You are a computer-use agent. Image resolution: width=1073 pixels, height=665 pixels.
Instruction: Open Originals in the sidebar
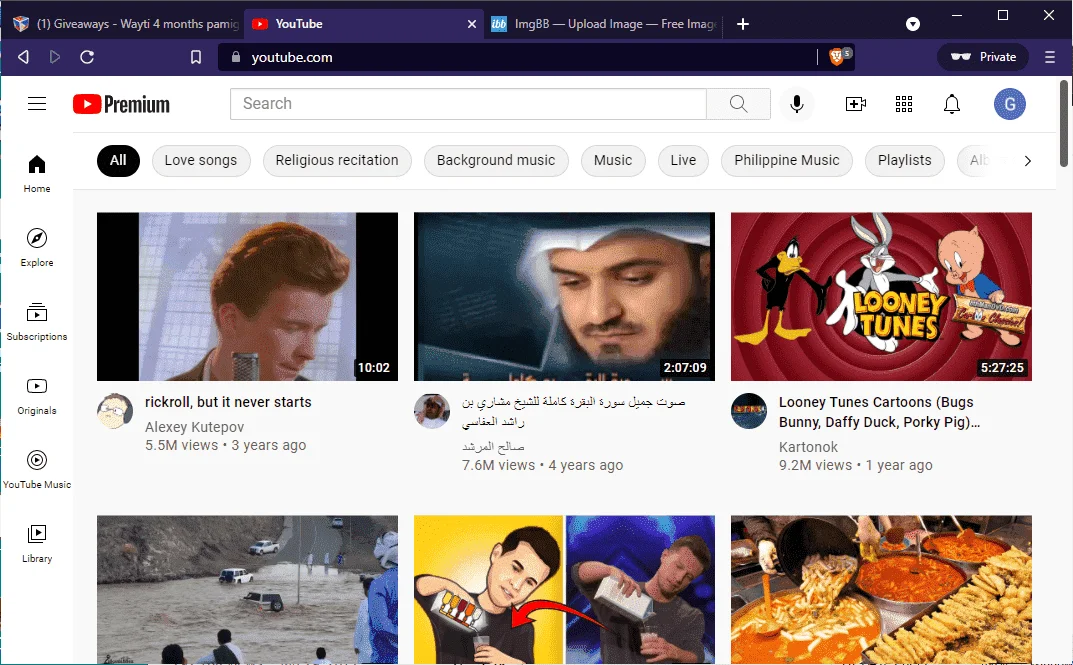(37, 395)
